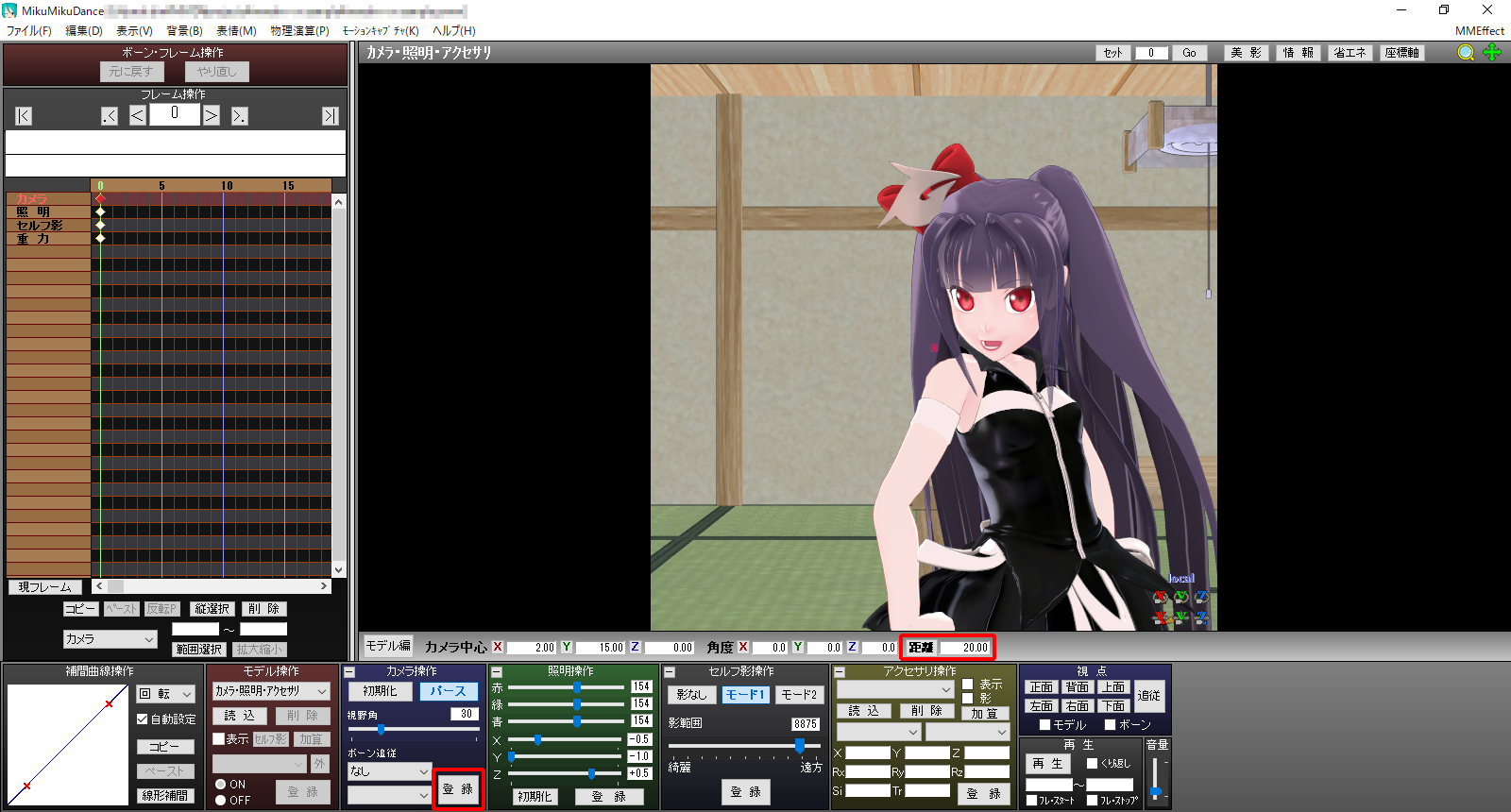Open the カメラ dropdown under timeline
The width and height of the screenshot is (1511, 812).
pyautogui.click(x=110, y=639)
